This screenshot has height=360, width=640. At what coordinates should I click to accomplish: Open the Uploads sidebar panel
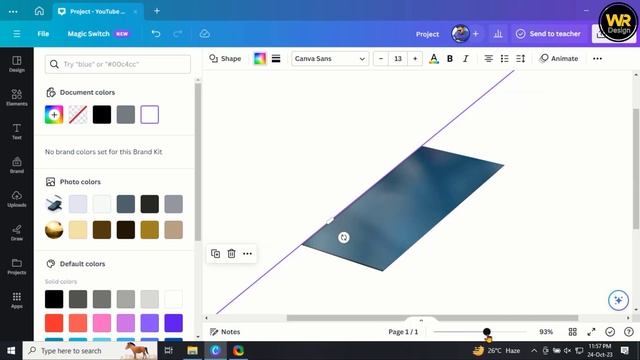coord(17,199)
